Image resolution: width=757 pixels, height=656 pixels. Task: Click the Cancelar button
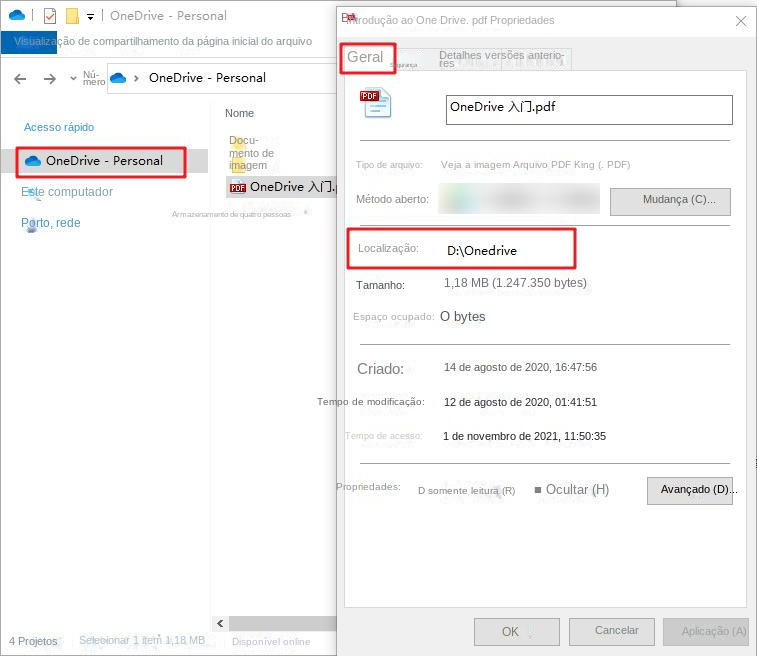point(612,632)
